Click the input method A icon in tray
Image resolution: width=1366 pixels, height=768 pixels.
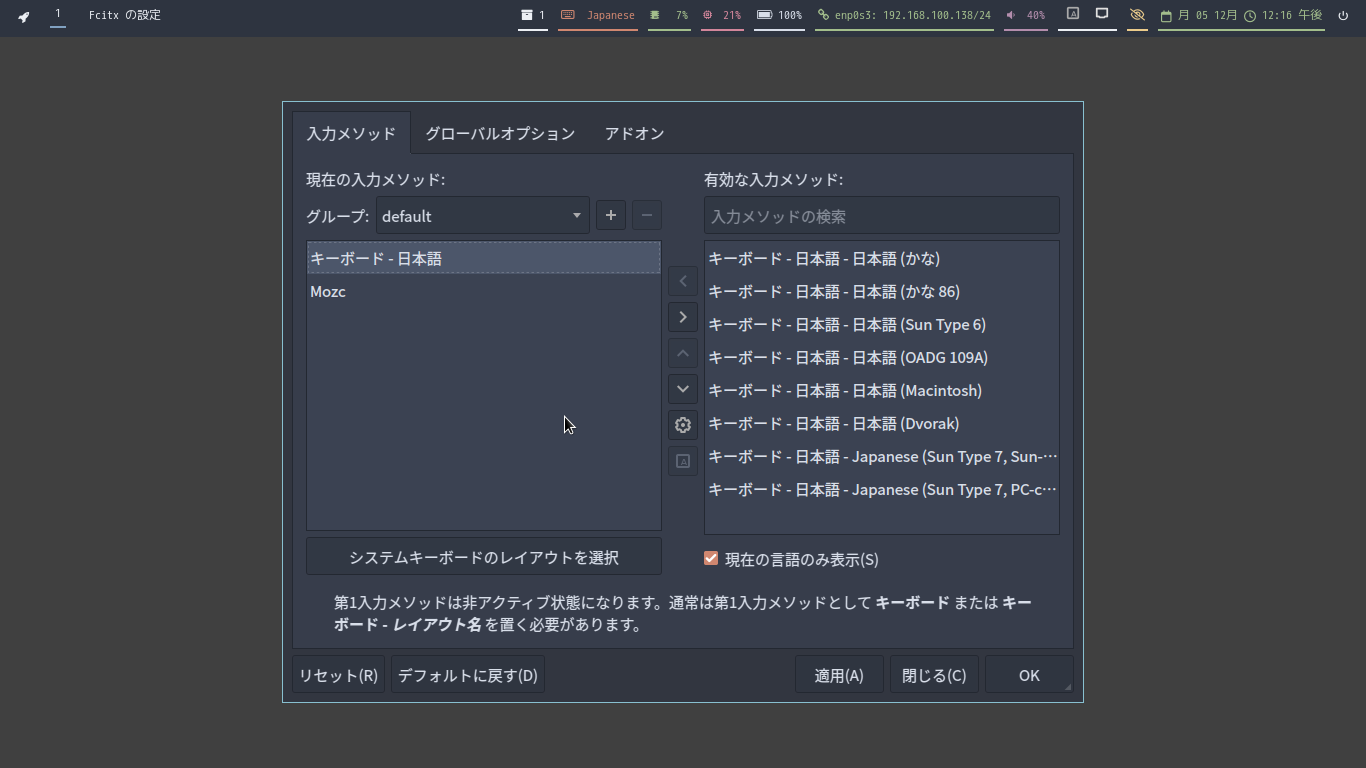click(x=1073, y=14)
